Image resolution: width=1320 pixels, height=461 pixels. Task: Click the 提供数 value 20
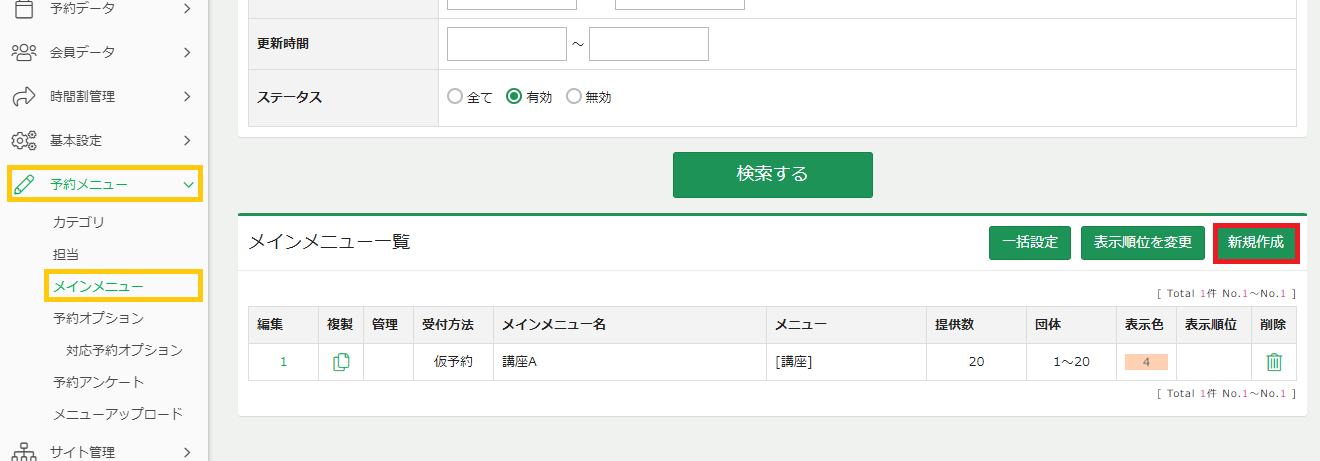(976, 362)
